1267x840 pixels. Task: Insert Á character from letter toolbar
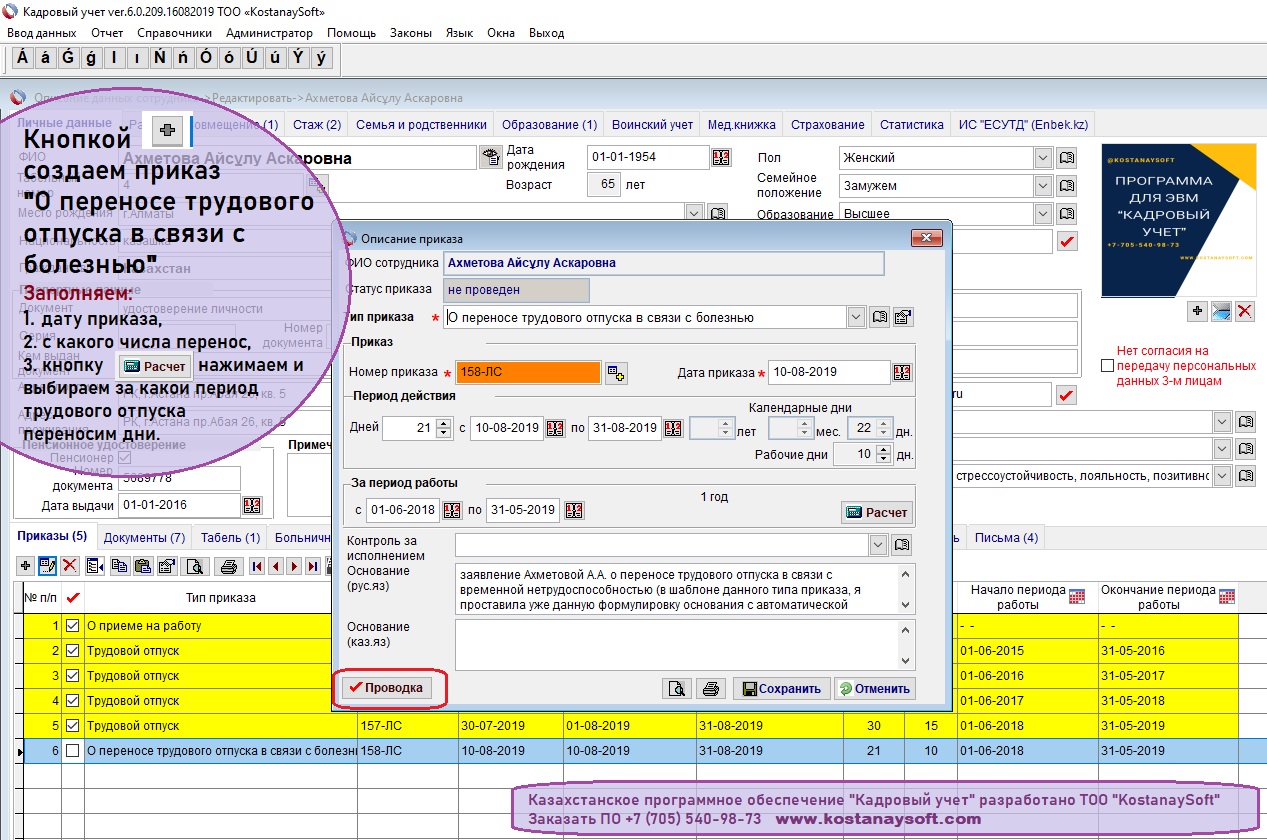(22, 58)
